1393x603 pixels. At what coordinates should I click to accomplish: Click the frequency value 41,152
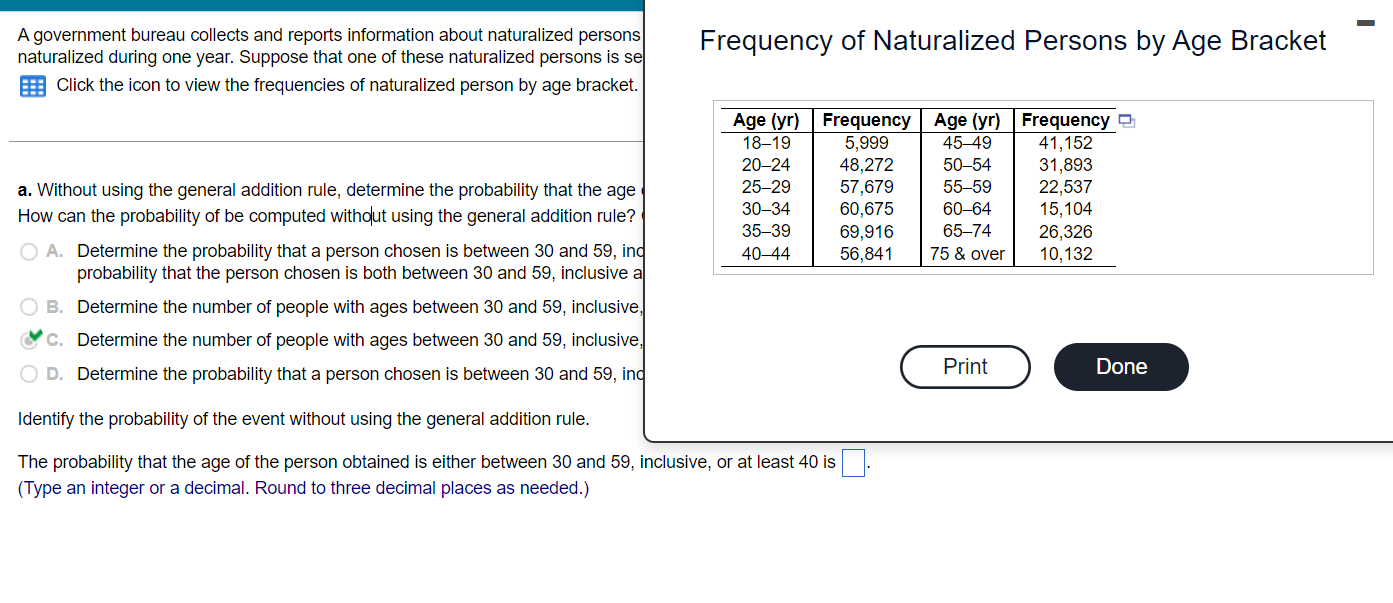point(1066,143)
